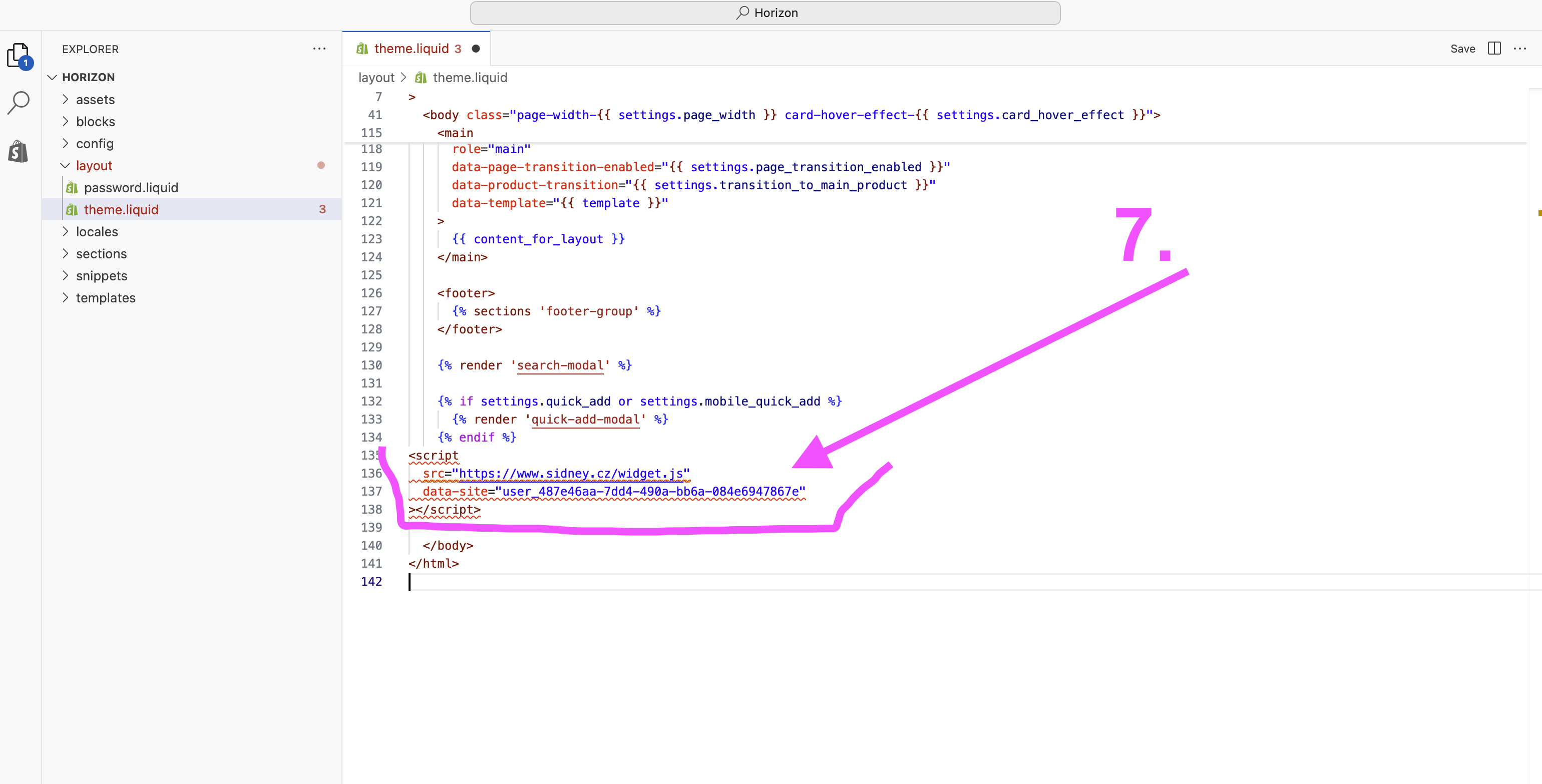Expand the templates folder
The height and width of the screenshot is (784, 1542).
pyautogui.click(x=106, y=297)
